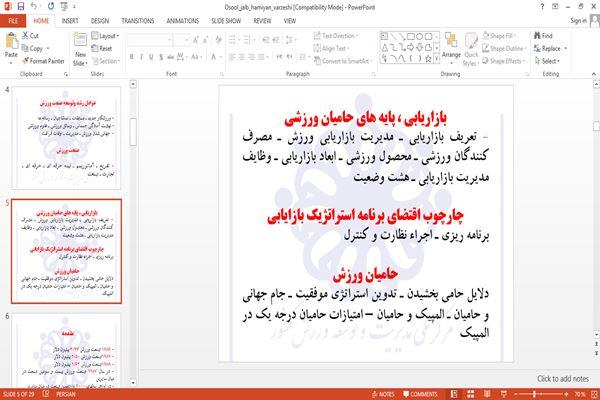
Task: Toggle left text alignment
Action: coord(232,57)
